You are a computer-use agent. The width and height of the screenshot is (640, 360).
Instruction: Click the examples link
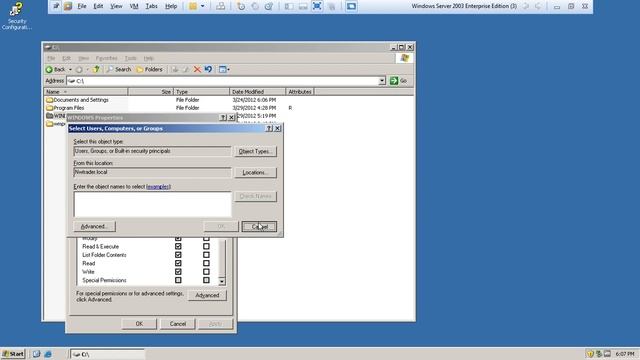coord(158,187)
